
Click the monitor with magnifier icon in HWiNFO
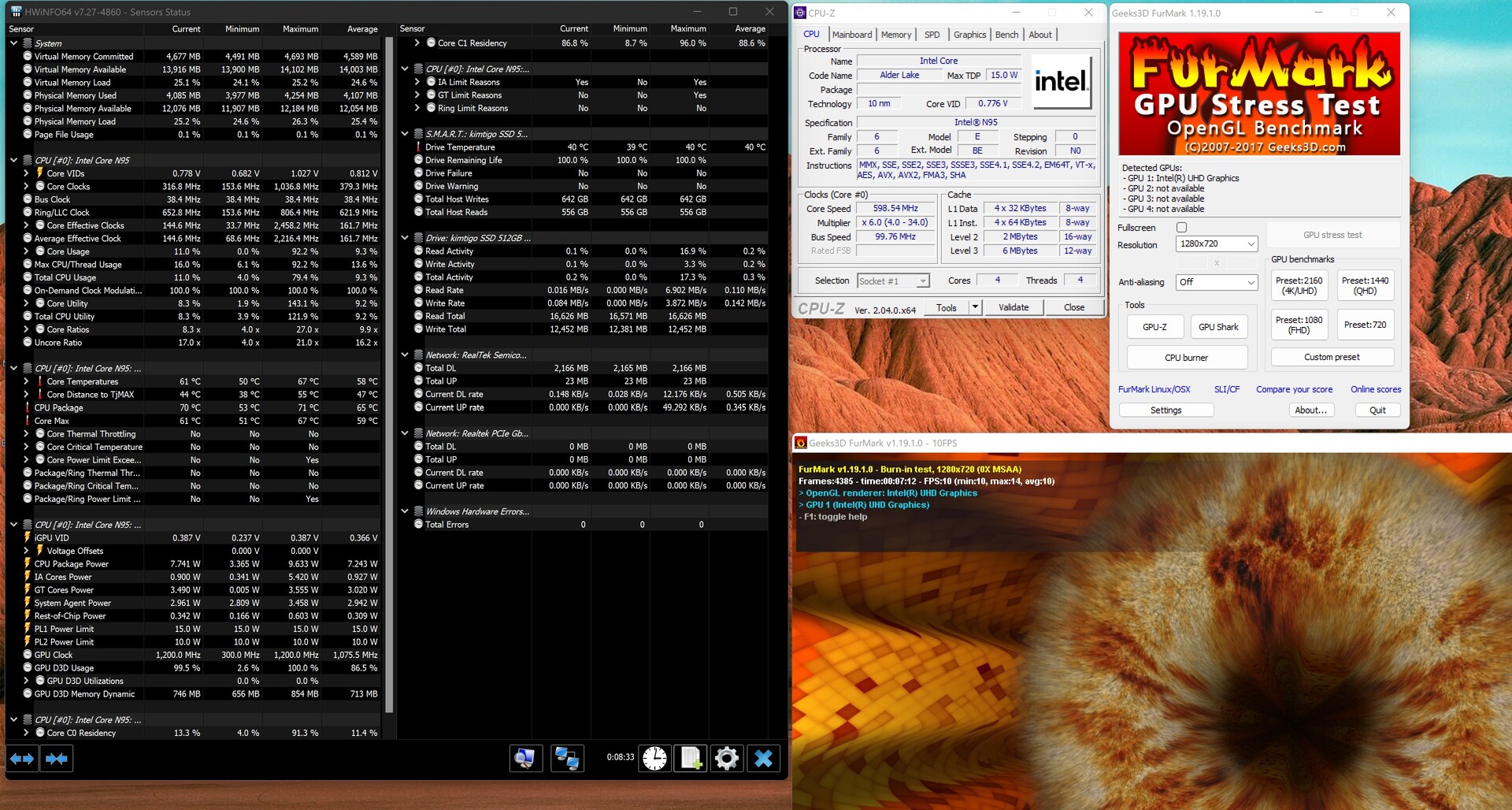[524, 759]
